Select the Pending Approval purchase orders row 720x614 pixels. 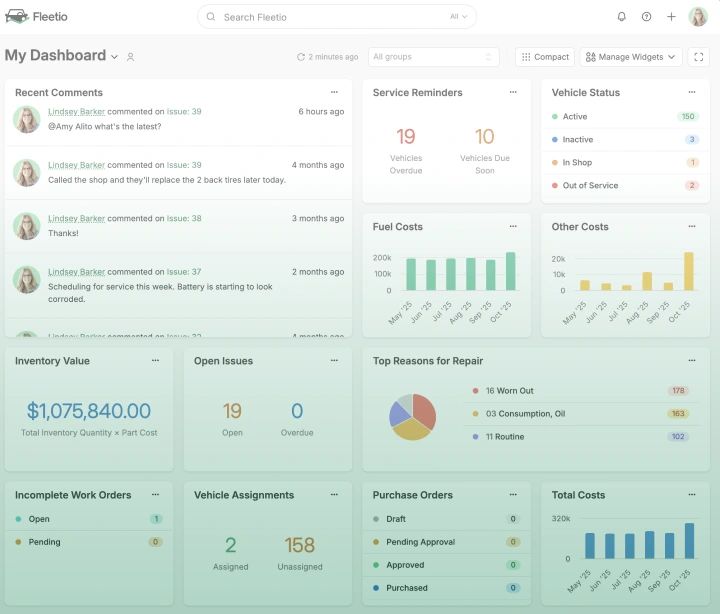(x=446, y=542)
